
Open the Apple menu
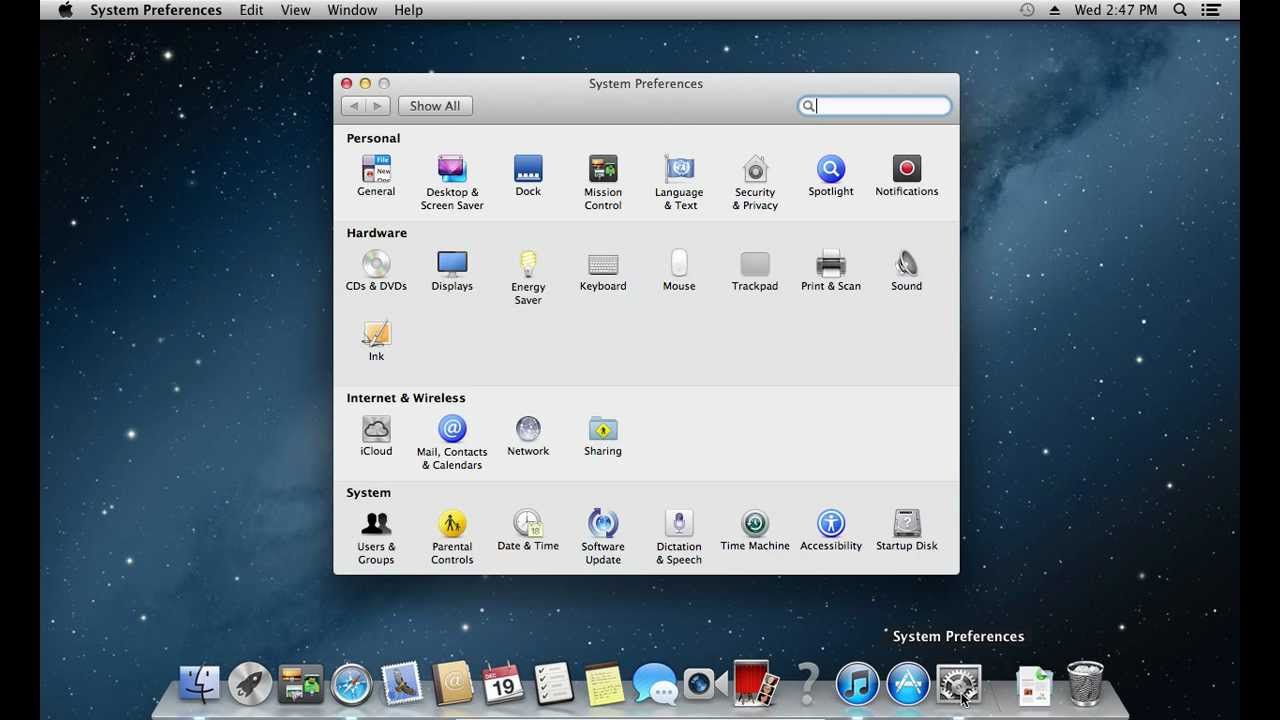coord(66,10)
